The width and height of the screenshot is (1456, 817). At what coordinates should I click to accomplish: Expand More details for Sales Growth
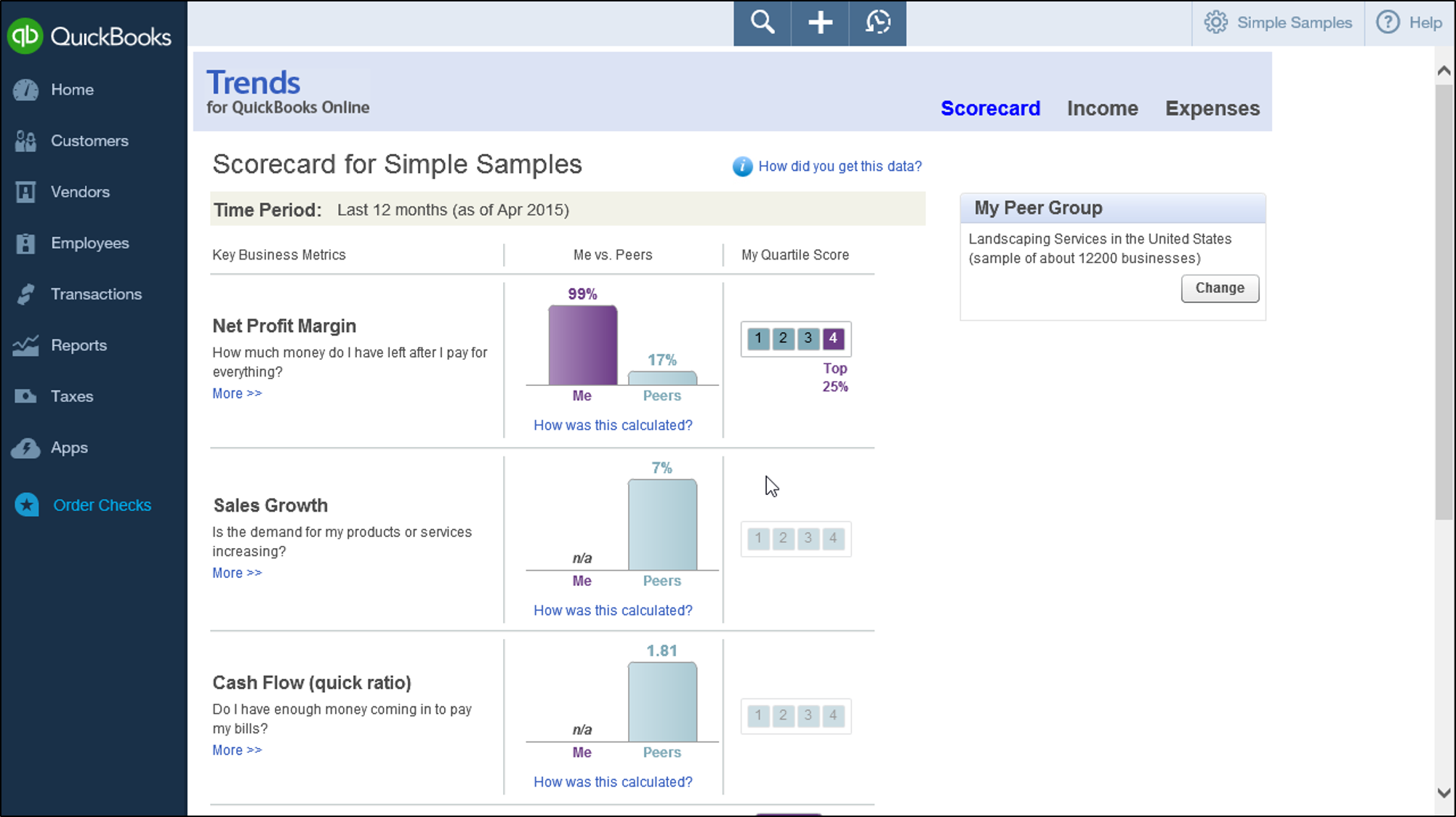[236, 573]
